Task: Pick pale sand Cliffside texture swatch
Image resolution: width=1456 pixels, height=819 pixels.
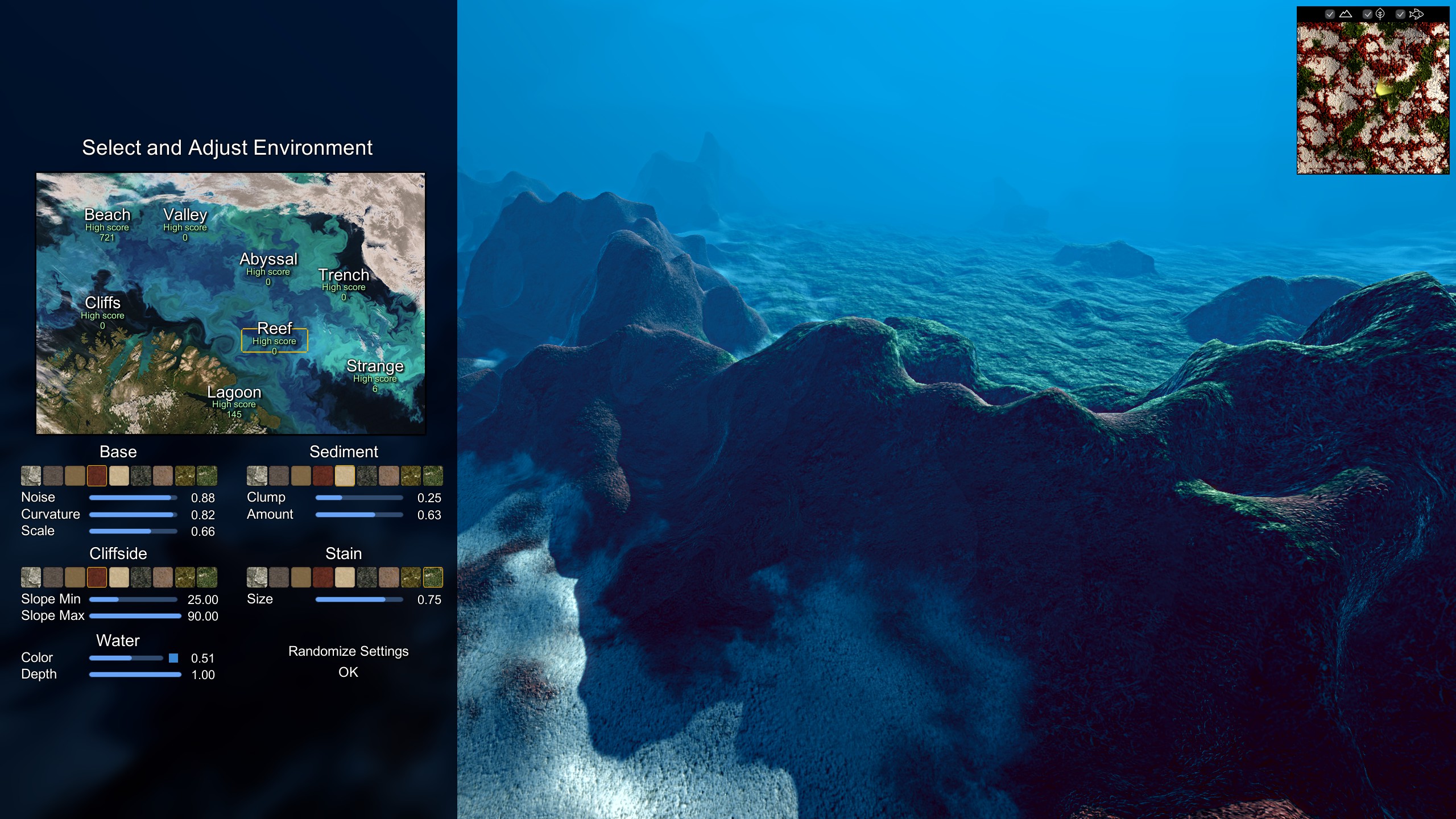Action: (119, 577)
